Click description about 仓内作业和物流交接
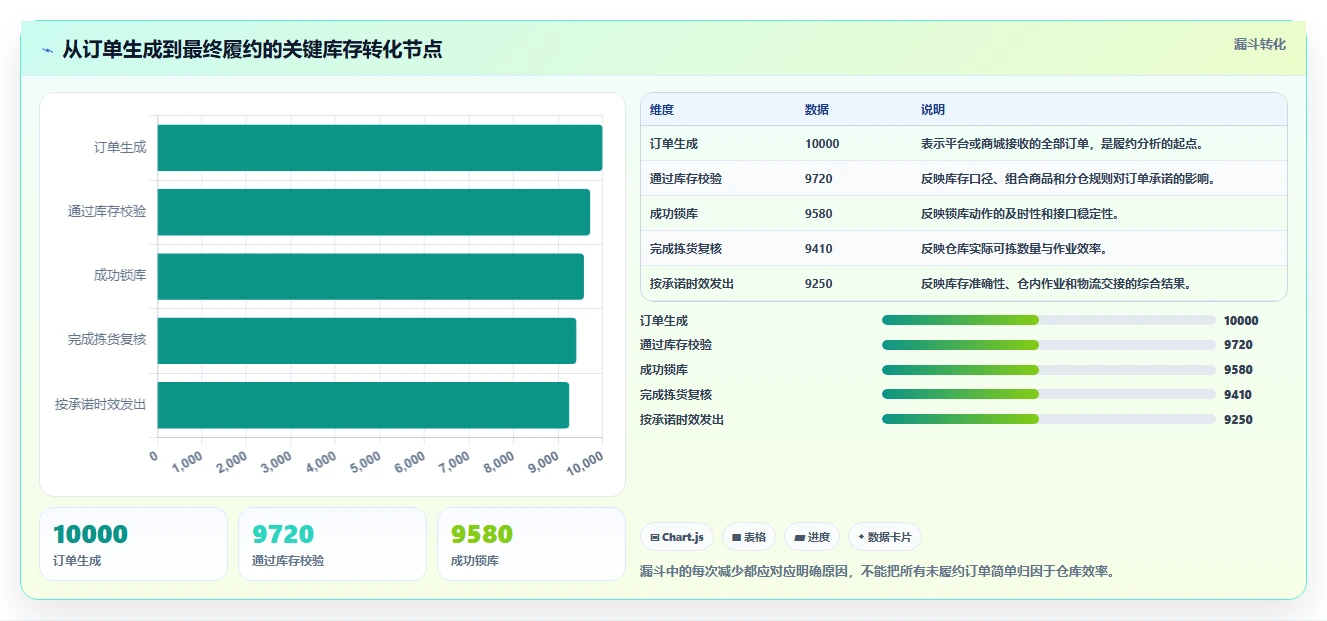 [x=1056, y=284]
